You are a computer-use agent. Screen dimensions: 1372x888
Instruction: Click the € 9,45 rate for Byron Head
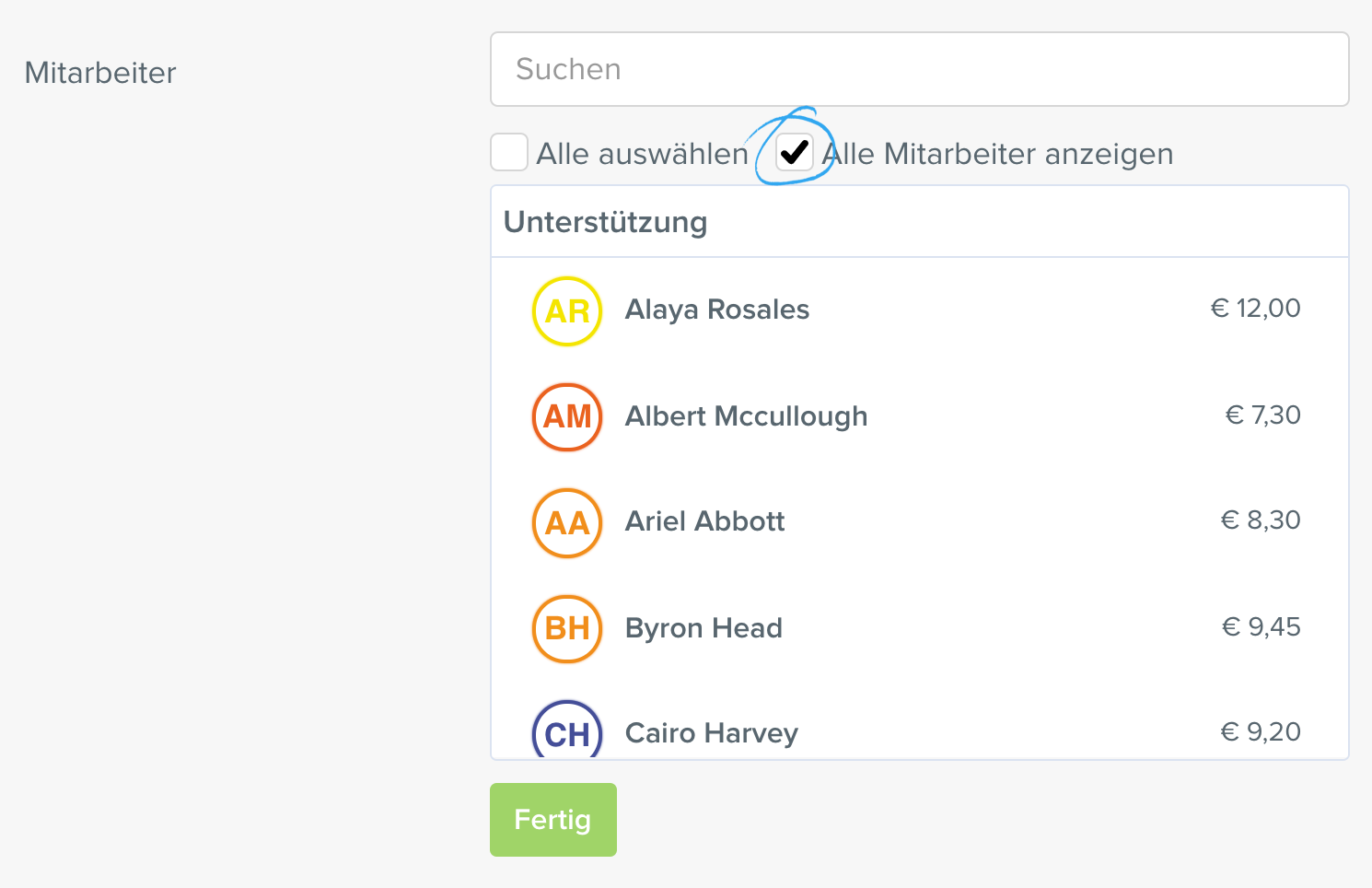[x=1261, y=627]
